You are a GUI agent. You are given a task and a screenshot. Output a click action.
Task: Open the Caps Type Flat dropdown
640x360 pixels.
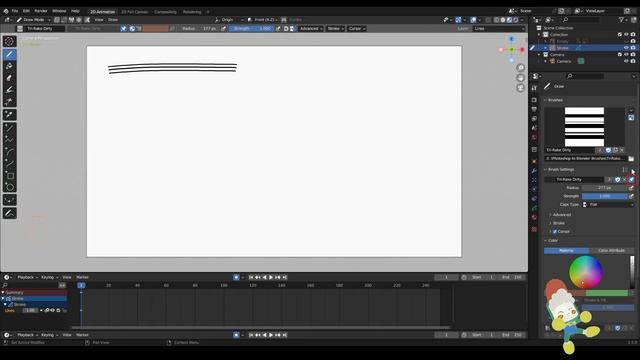[608, 204]
